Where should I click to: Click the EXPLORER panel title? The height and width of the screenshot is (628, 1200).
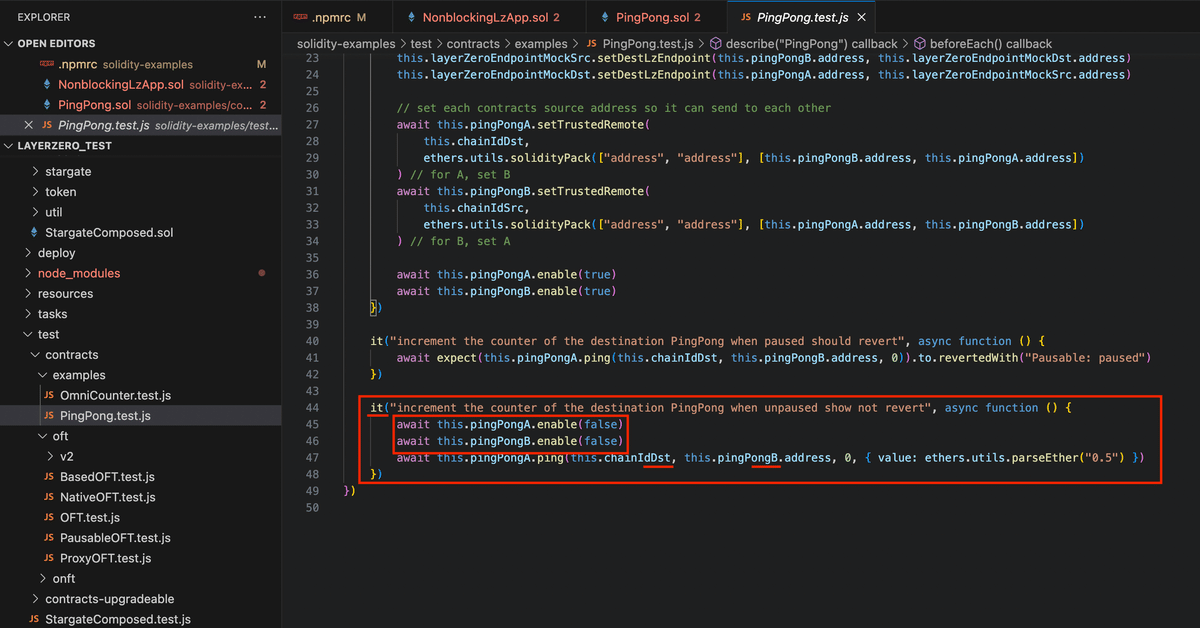pos(44,18)
